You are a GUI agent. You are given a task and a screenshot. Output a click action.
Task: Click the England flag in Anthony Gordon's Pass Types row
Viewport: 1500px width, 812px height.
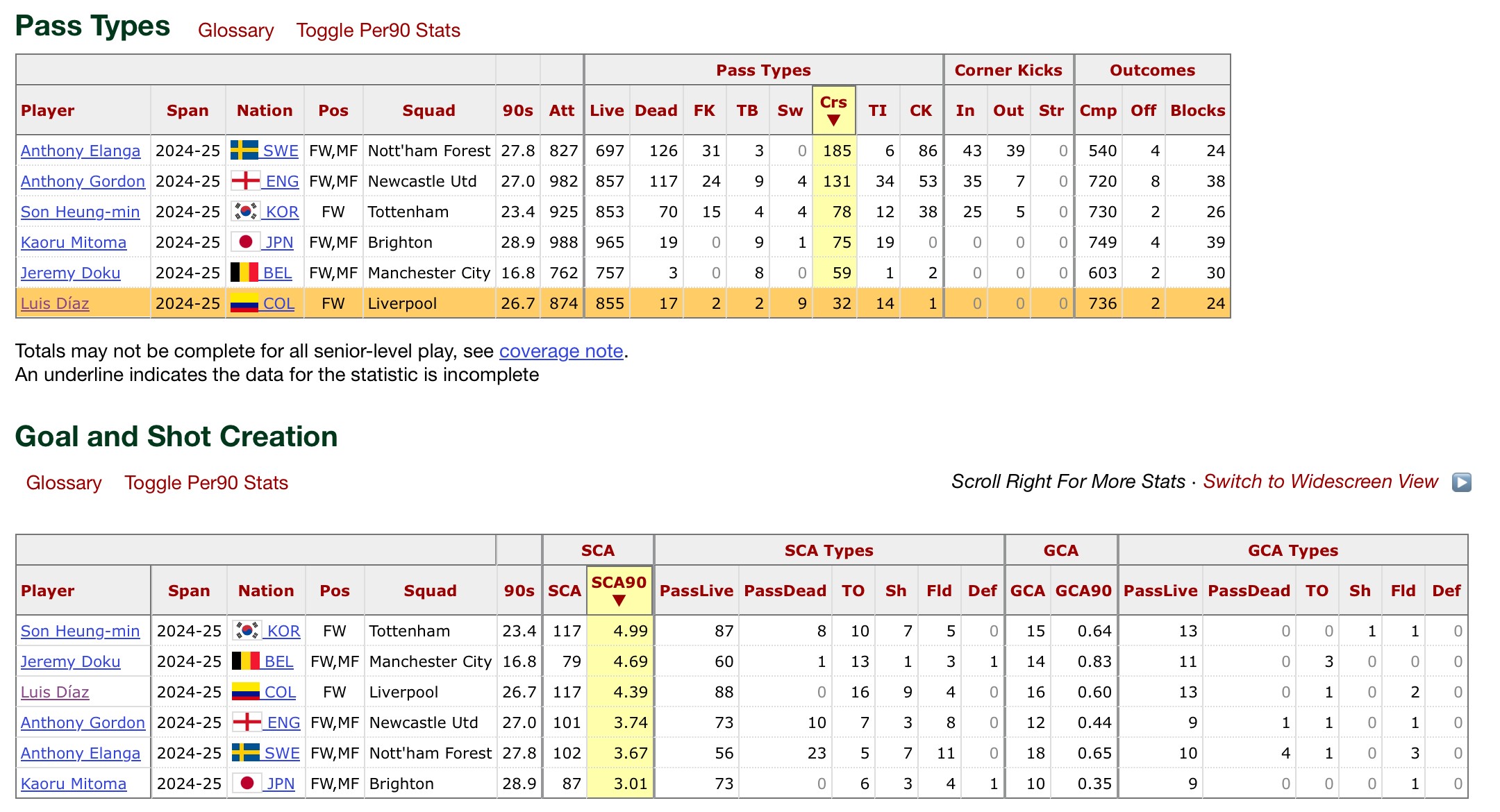point(245,181)
